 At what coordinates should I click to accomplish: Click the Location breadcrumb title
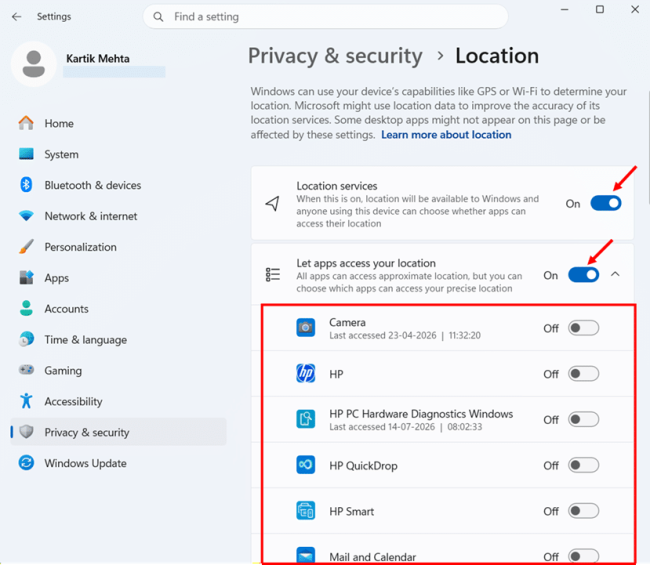(497, 56)
